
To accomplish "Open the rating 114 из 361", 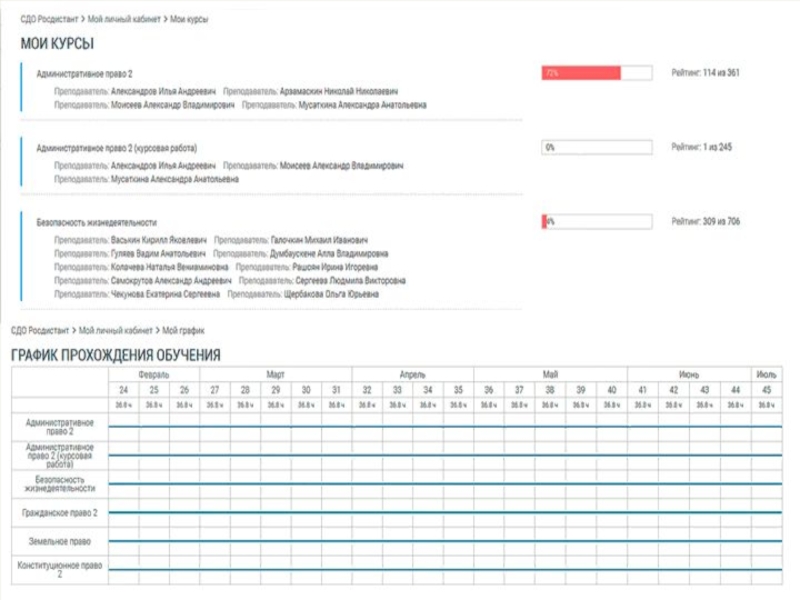I will pos(705,73).
